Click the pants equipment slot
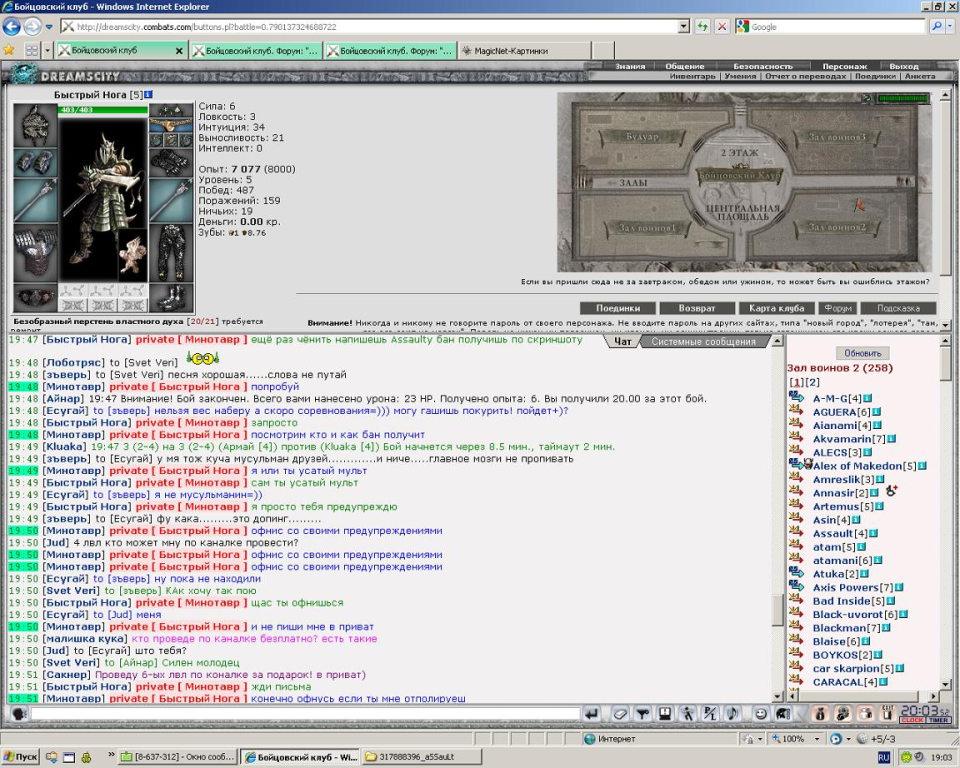The height and width of the screenshot is (768, 960). [x=171, y=253]
